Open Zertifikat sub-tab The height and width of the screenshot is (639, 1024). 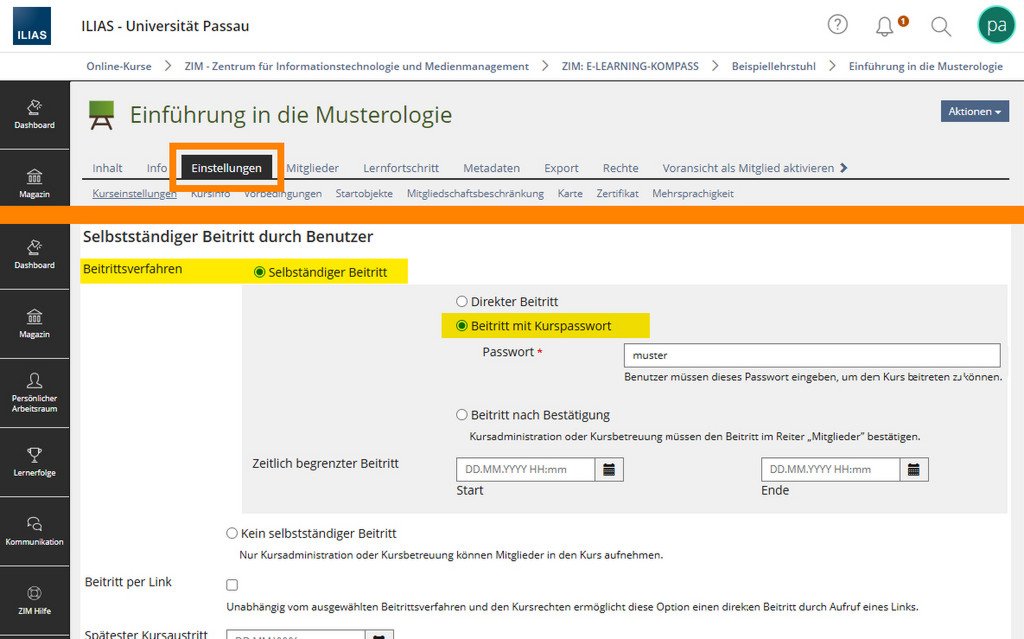(617, 193)
